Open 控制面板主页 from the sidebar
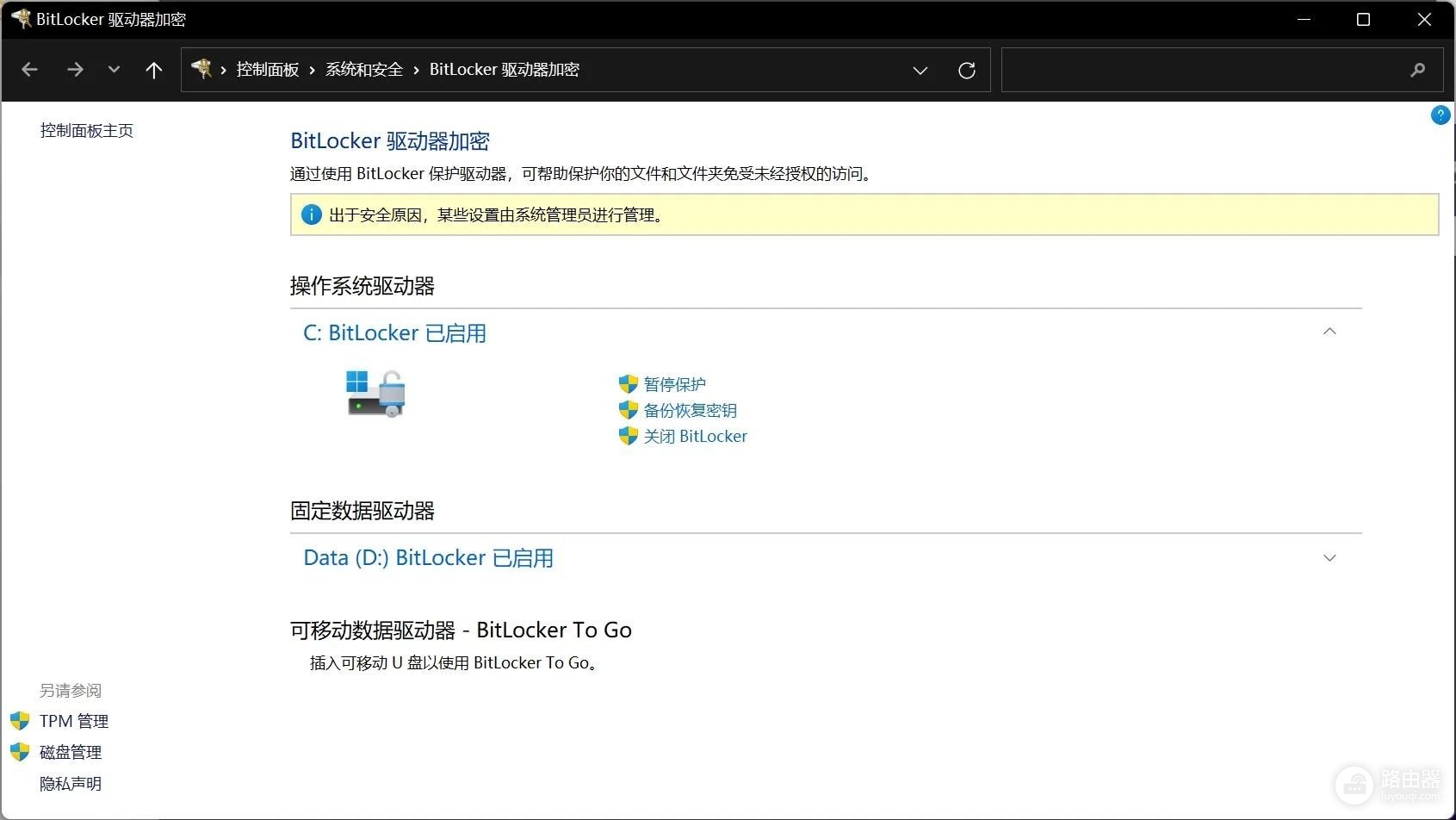The image size is (1456, 820). point(87,131)
